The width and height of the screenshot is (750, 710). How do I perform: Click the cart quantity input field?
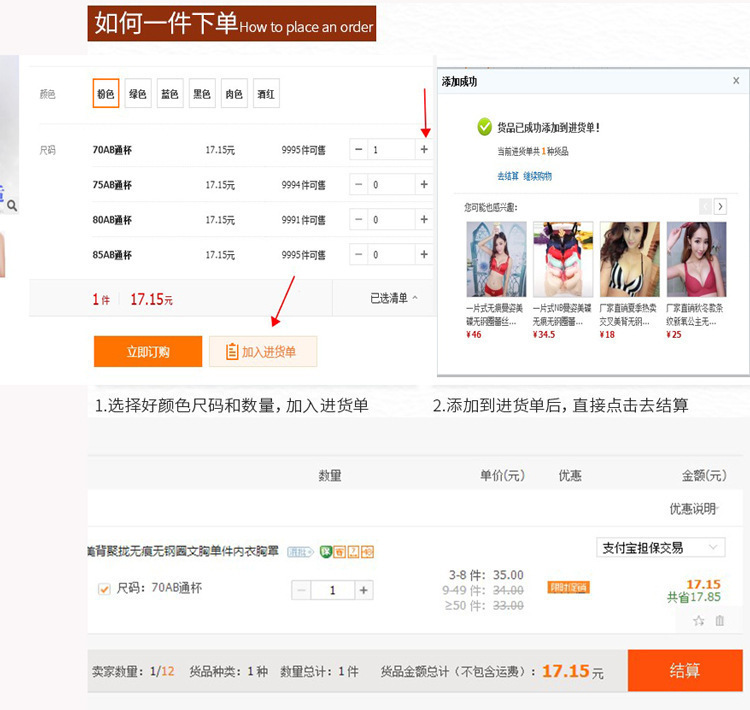click(x=332, y=590)
